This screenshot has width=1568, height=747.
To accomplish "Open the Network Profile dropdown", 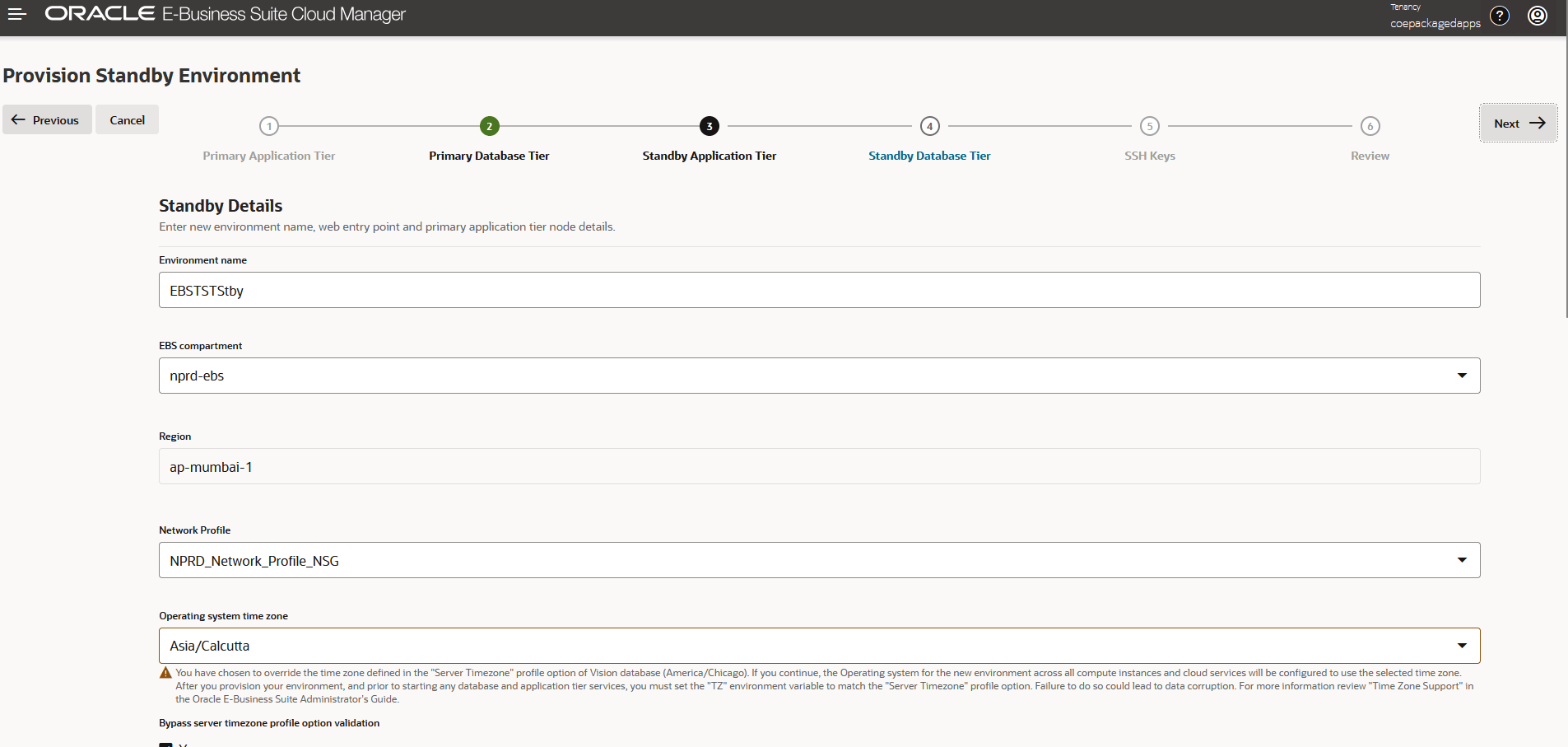I will (1462, 560).
